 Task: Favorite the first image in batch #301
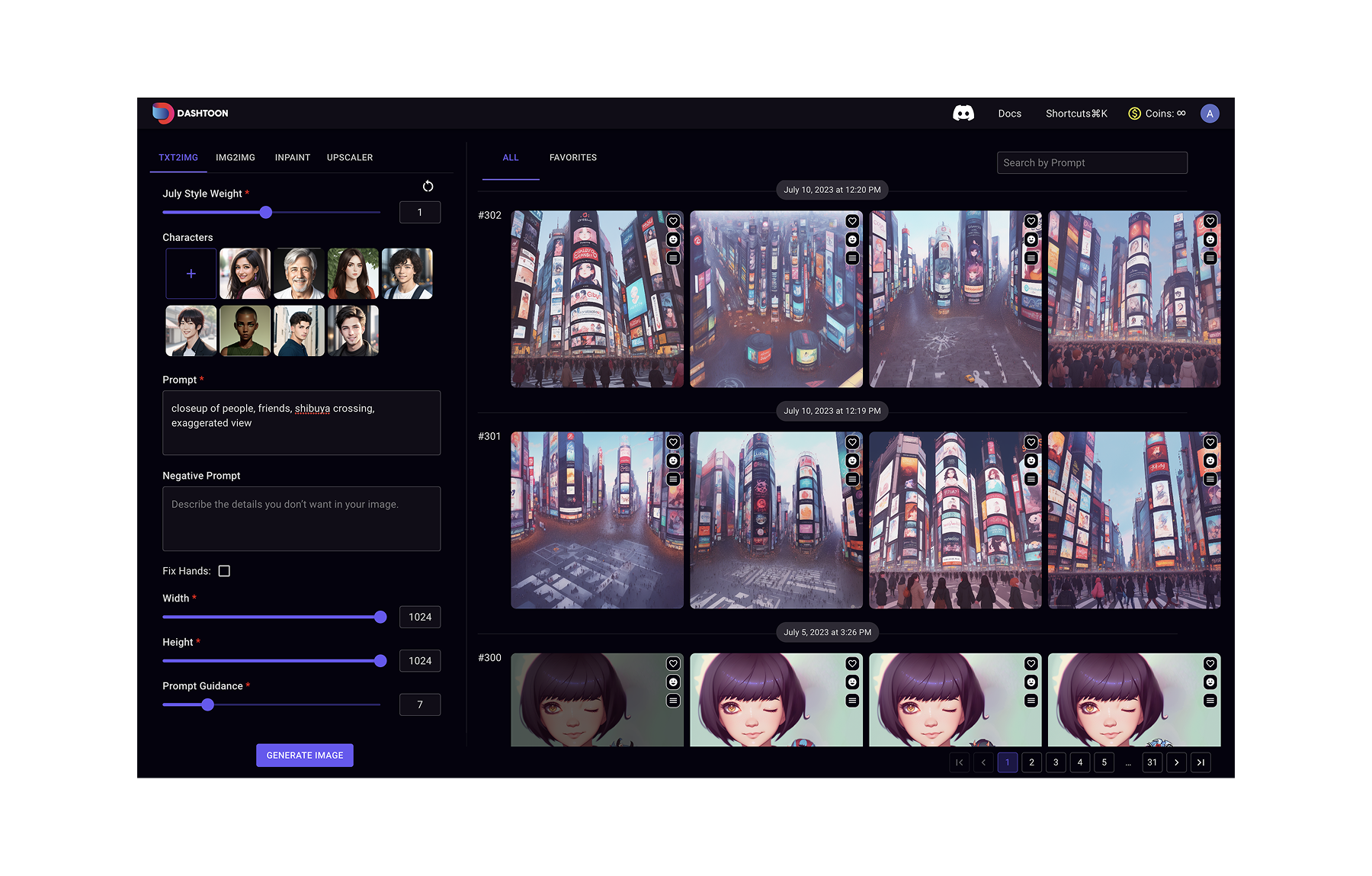673,442
